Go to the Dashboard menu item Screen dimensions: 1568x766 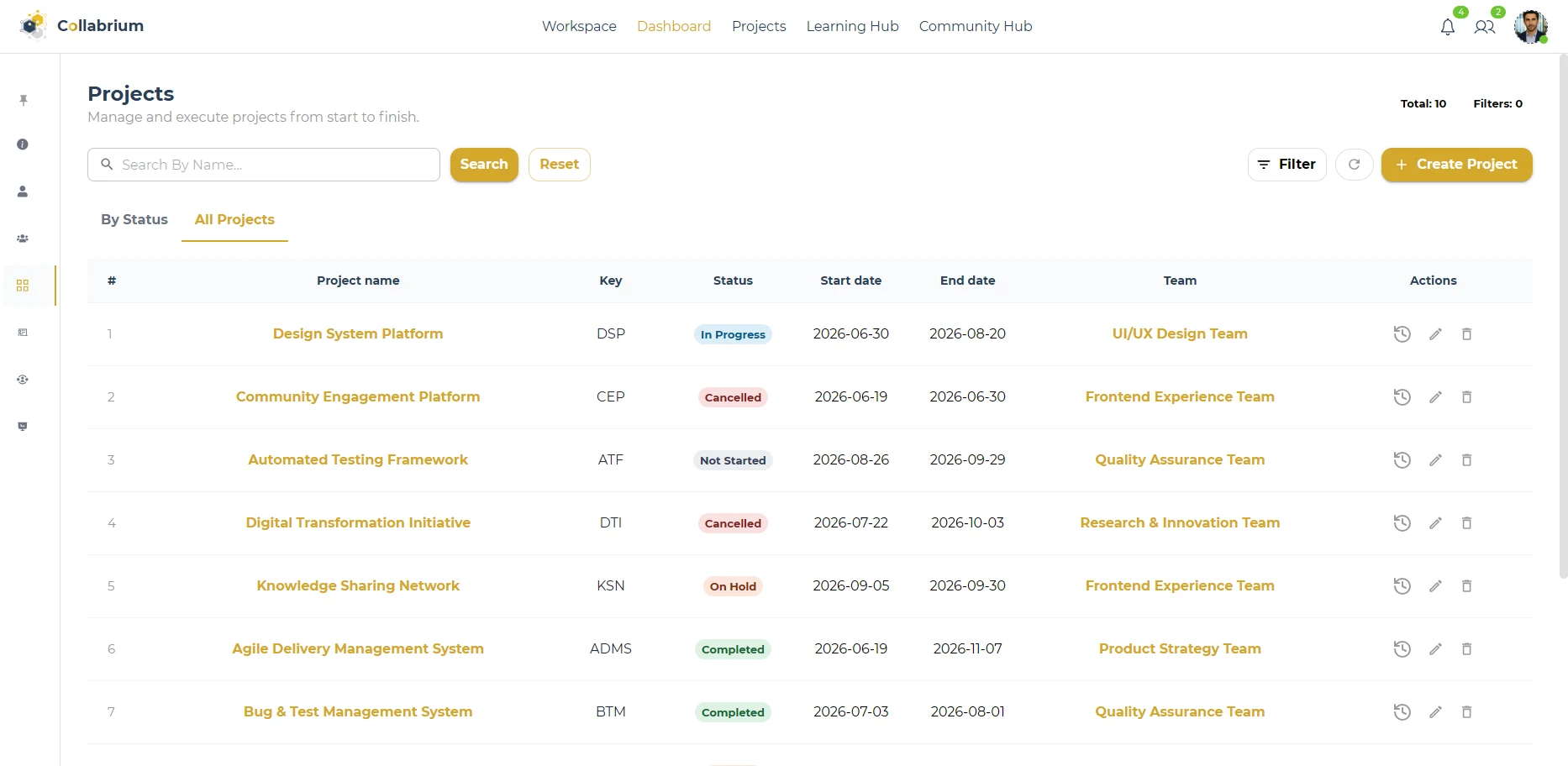coord(674,26)
